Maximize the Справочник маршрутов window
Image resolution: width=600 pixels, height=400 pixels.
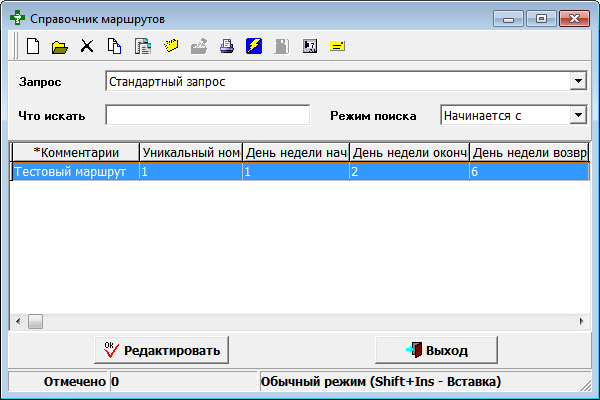click(x=541, y=19)
